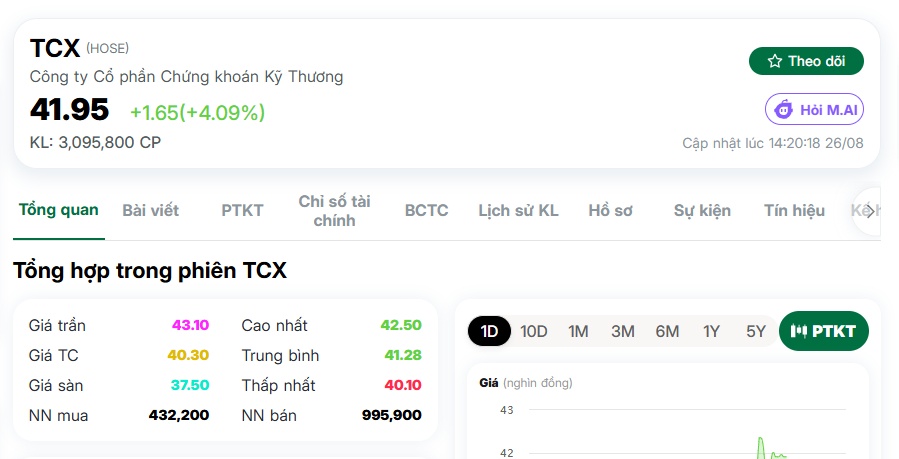
Task: Click the star icon in Theo dõi
Action: (775, 61)
